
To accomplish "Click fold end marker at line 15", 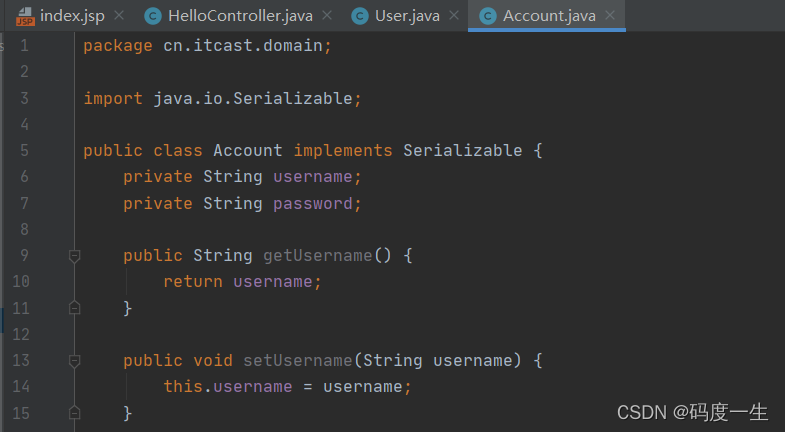I will (x=74, y=413).
